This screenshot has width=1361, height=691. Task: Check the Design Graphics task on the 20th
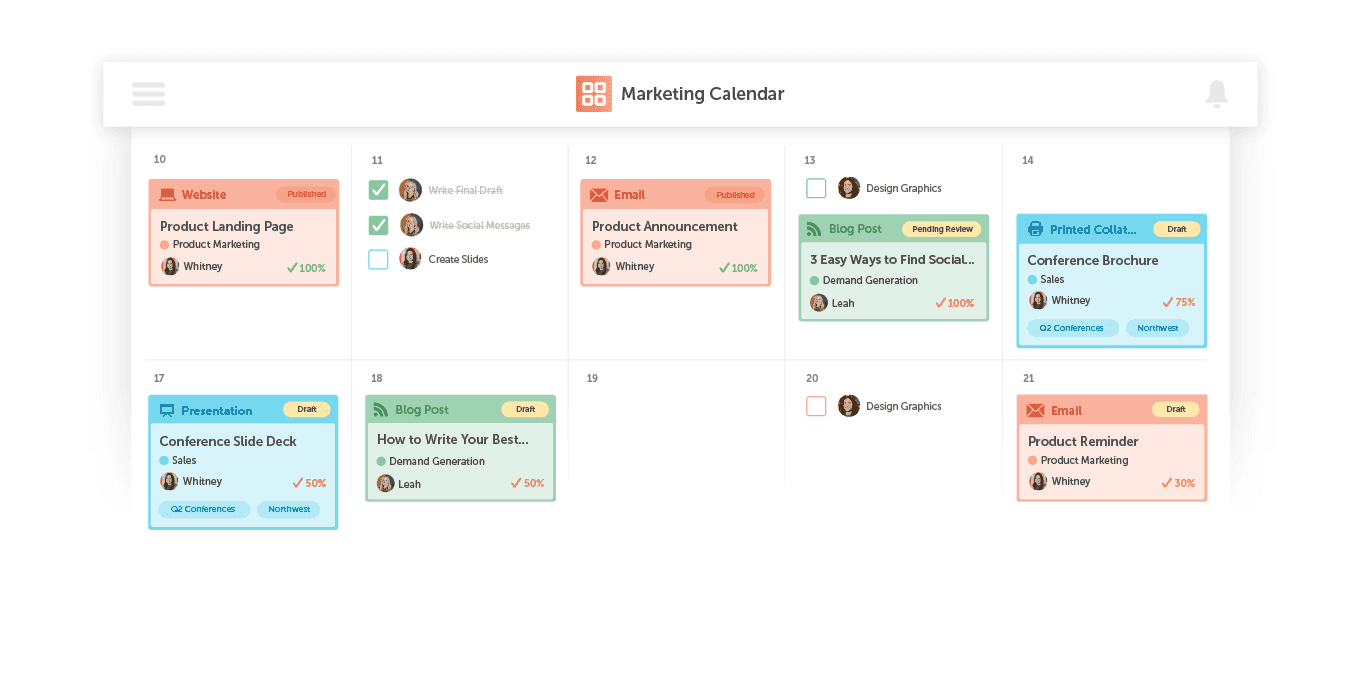(x=816, y=406)
